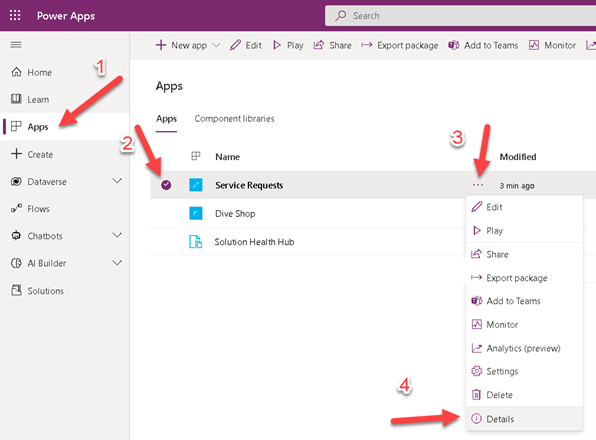Click Add to Teams in toolbar
This screenshot has width=596, height=440.
[483, 45]
